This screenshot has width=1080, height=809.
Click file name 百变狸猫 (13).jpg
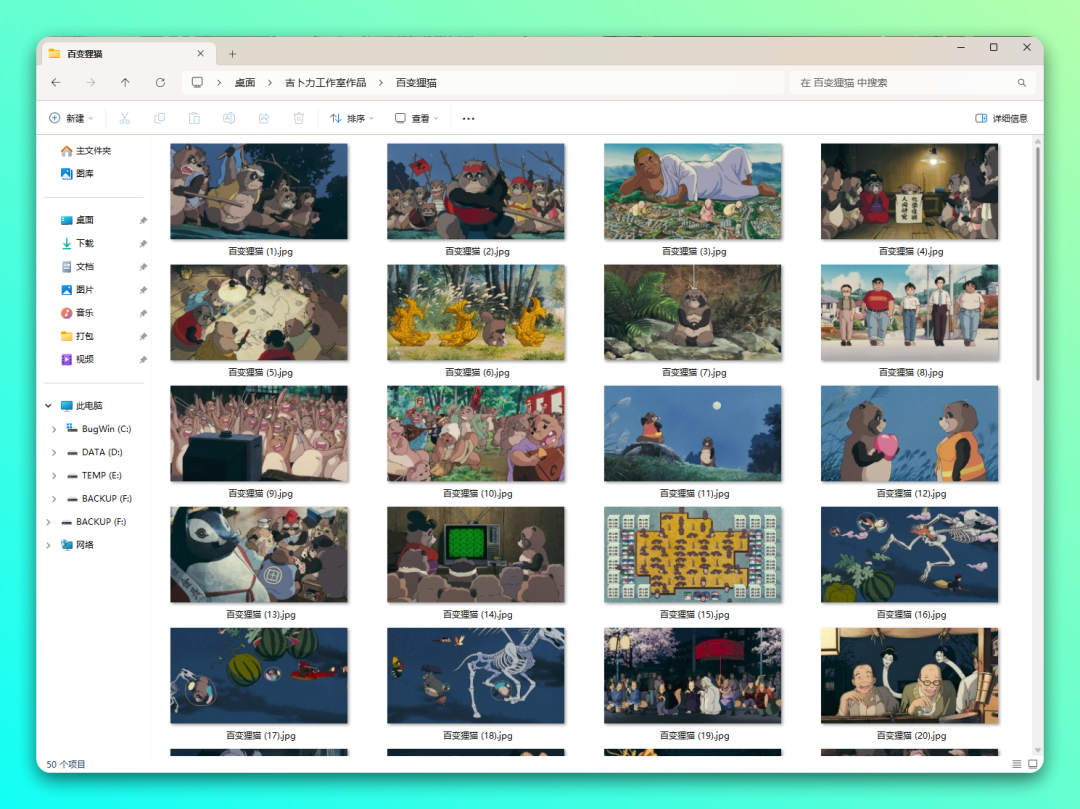point(260,615)
